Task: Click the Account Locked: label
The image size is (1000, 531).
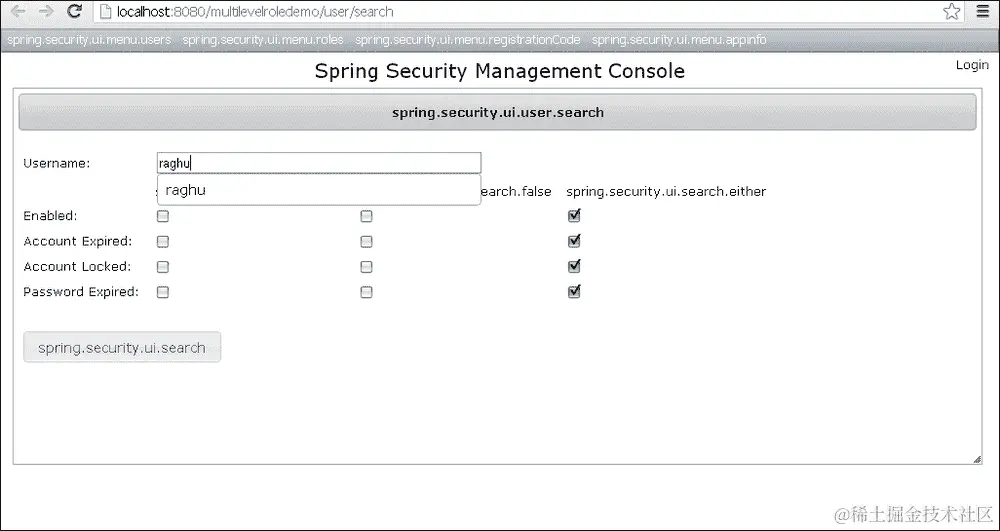Action: 77,266
